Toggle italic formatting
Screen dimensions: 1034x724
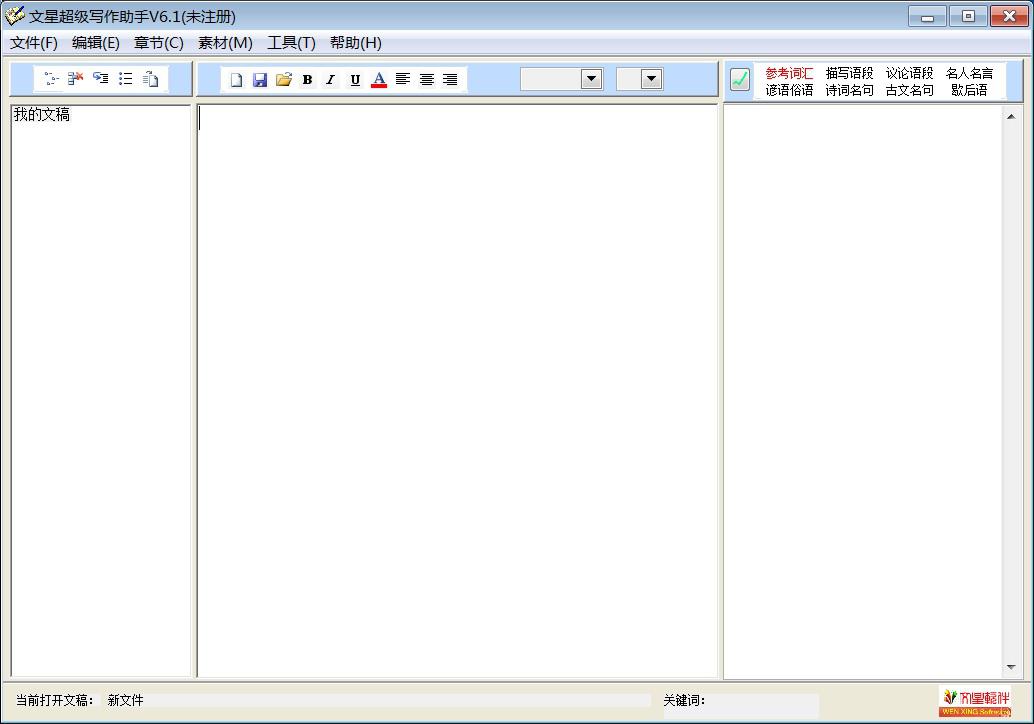point(331,80)
